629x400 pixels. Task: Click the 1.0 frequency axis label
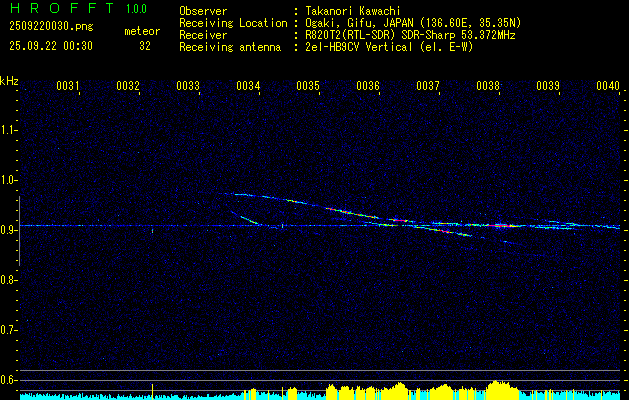coord(9,180)
